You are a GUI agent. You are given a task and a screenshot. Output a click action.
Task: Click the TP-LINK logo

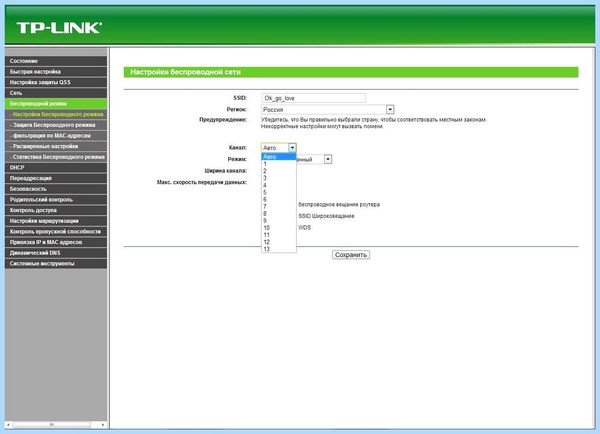[59, 28]
